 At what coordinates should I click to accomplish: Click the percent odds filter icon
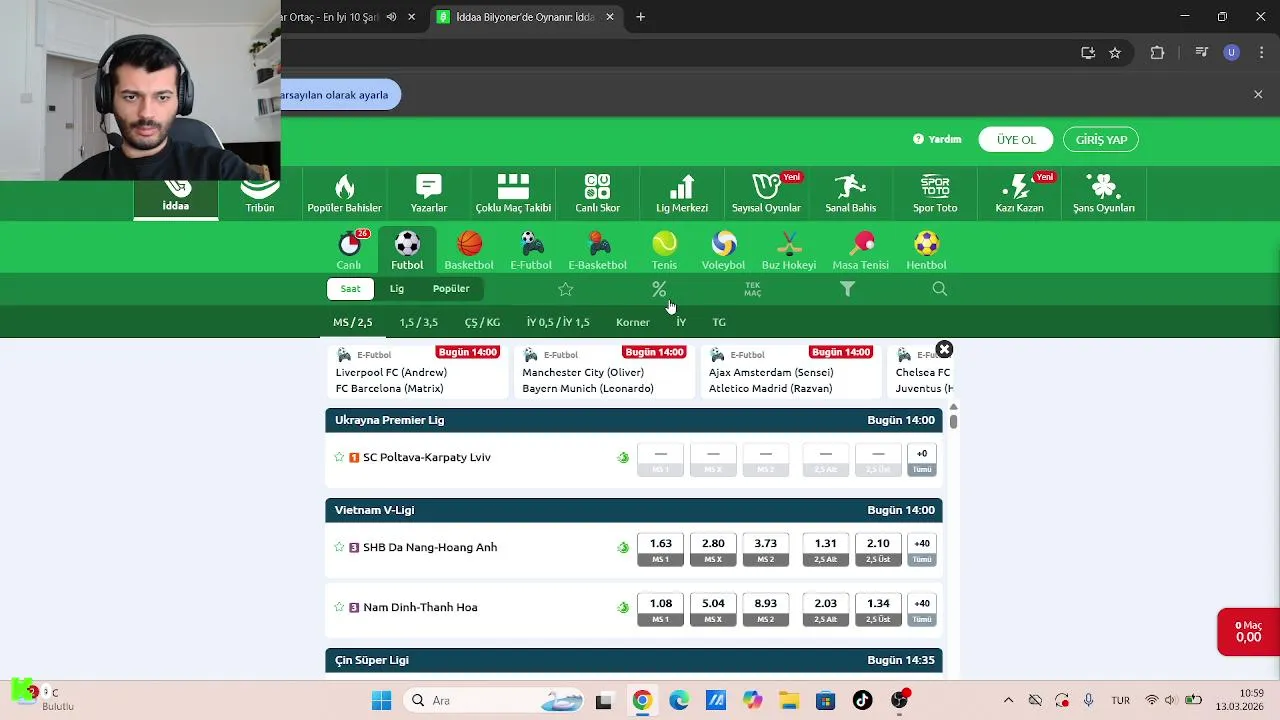pos(659,289)
